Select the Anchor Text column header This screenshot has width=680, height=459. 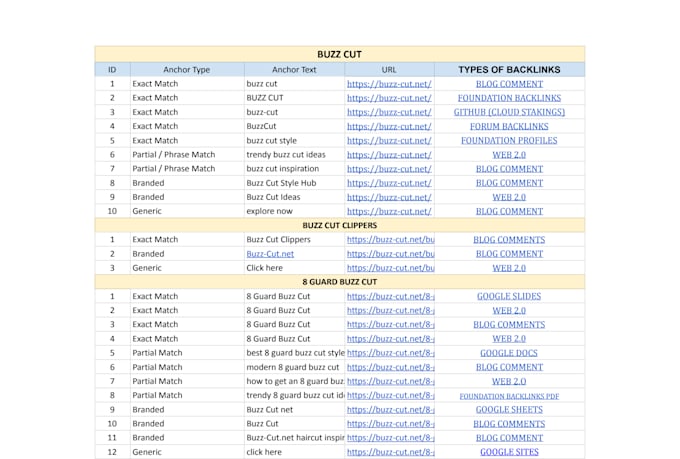click(294, 69)
